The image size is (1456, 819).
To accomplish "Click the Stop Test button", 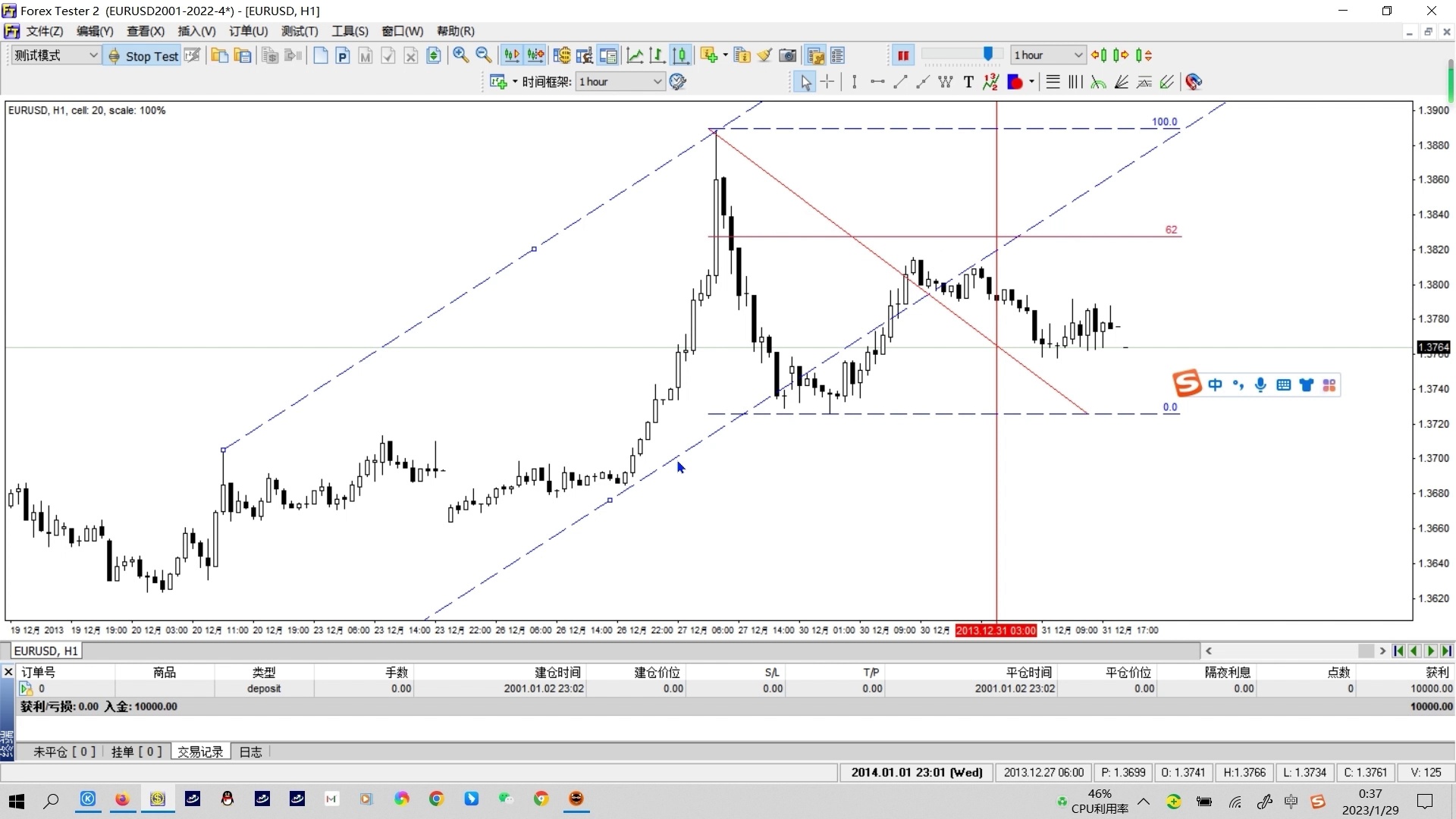I will click(x=143, y=55).
